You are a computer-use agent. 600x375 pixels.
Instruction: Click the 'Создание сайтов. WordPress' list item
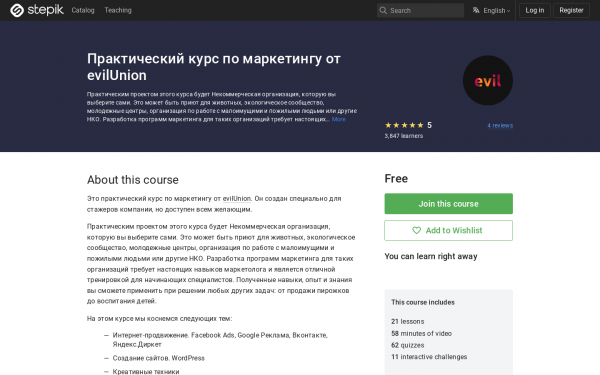(x=158, y=358)
